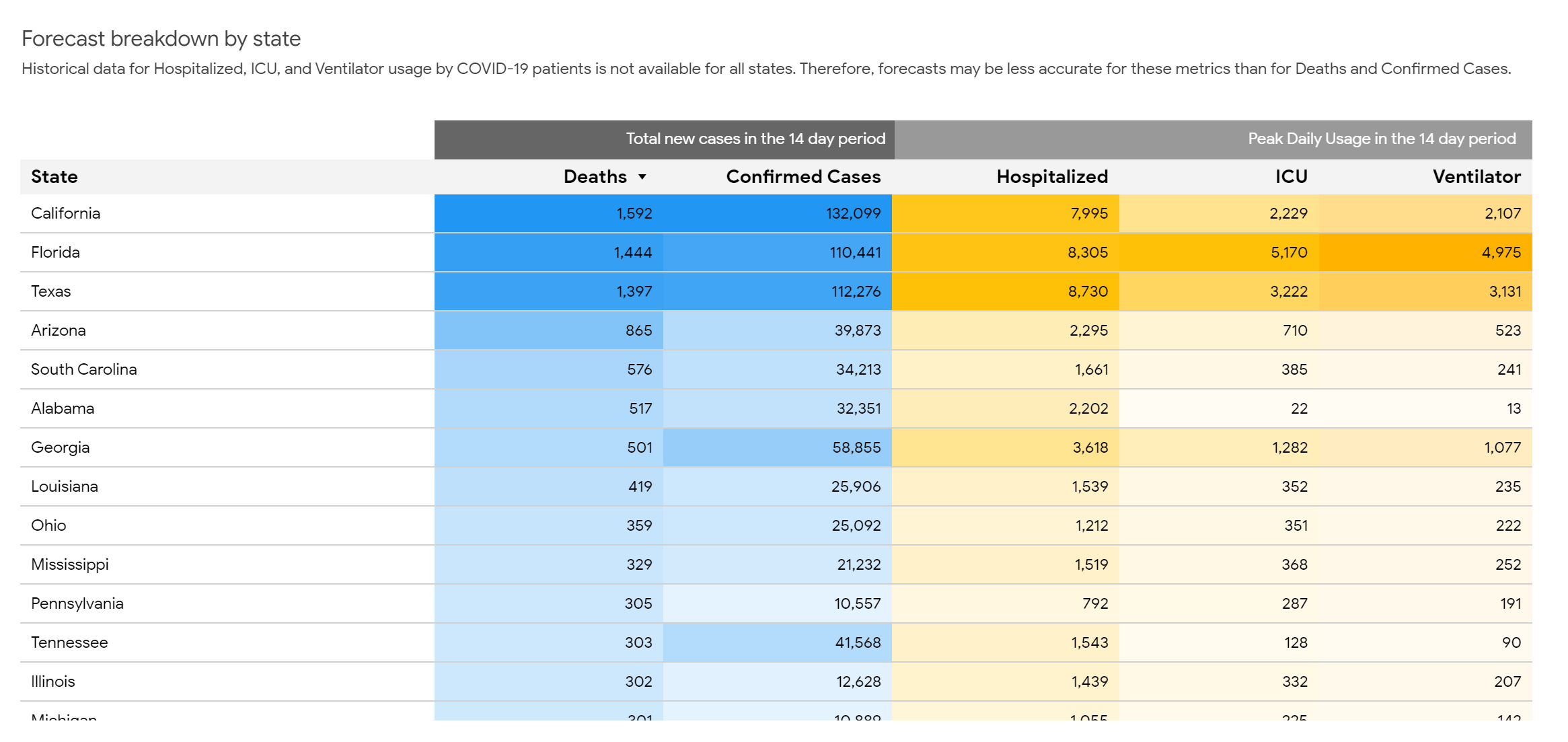The image size is (1568, 742).
Task: Click the Ventilator column header
Action: pyautogui.click(x=1477, y=177)
